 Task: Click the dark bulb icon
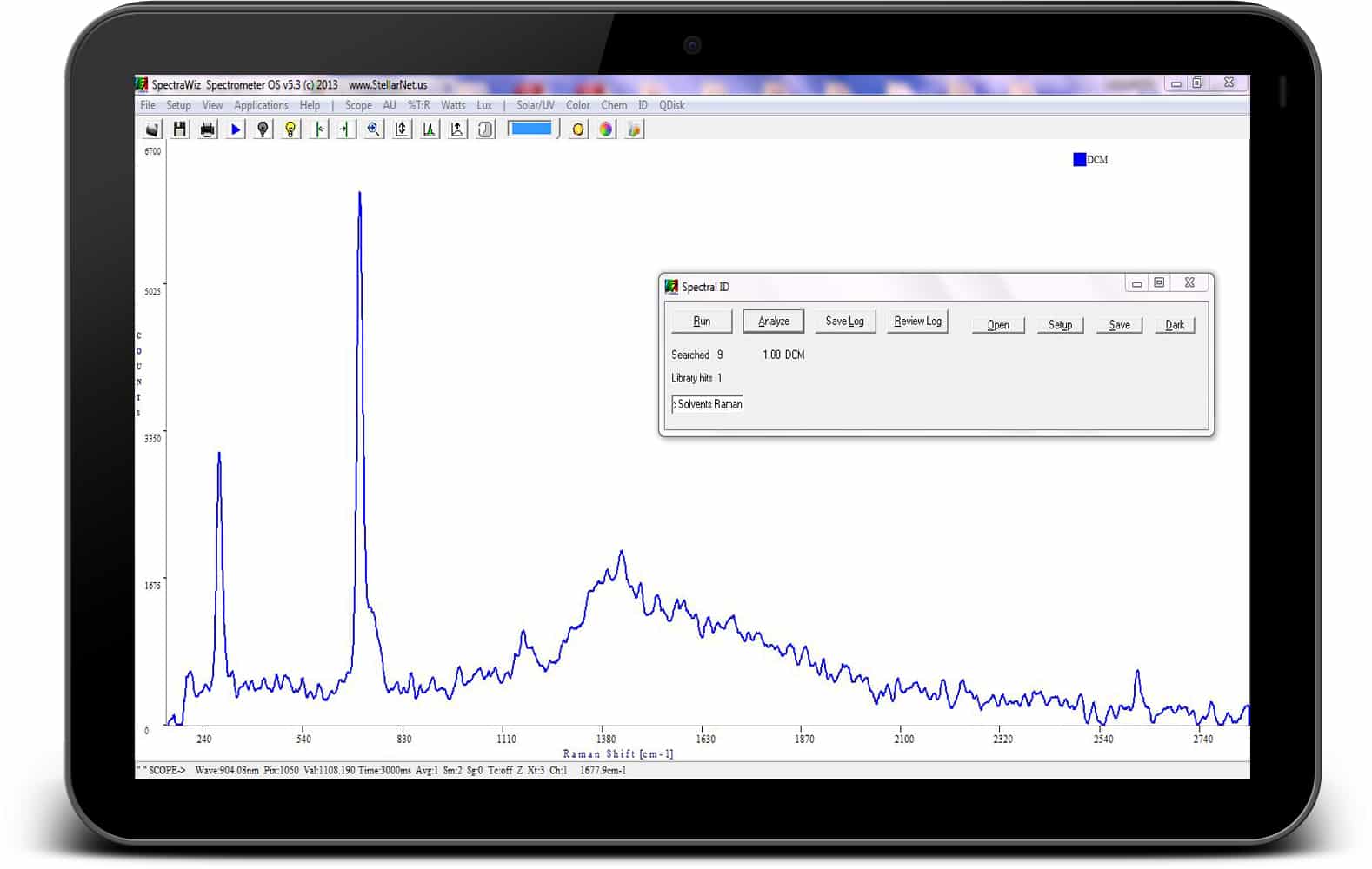coord(263,129)
